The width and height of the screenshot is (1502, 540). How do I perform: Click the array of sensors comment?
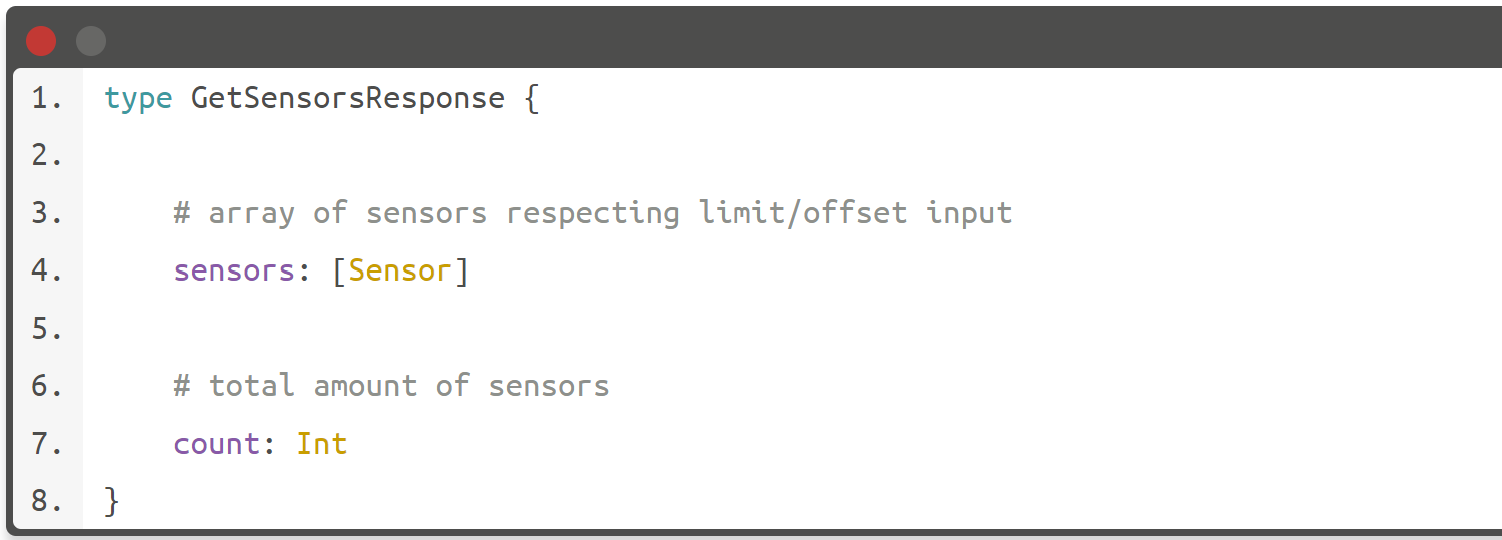click(x=593, y=213)
